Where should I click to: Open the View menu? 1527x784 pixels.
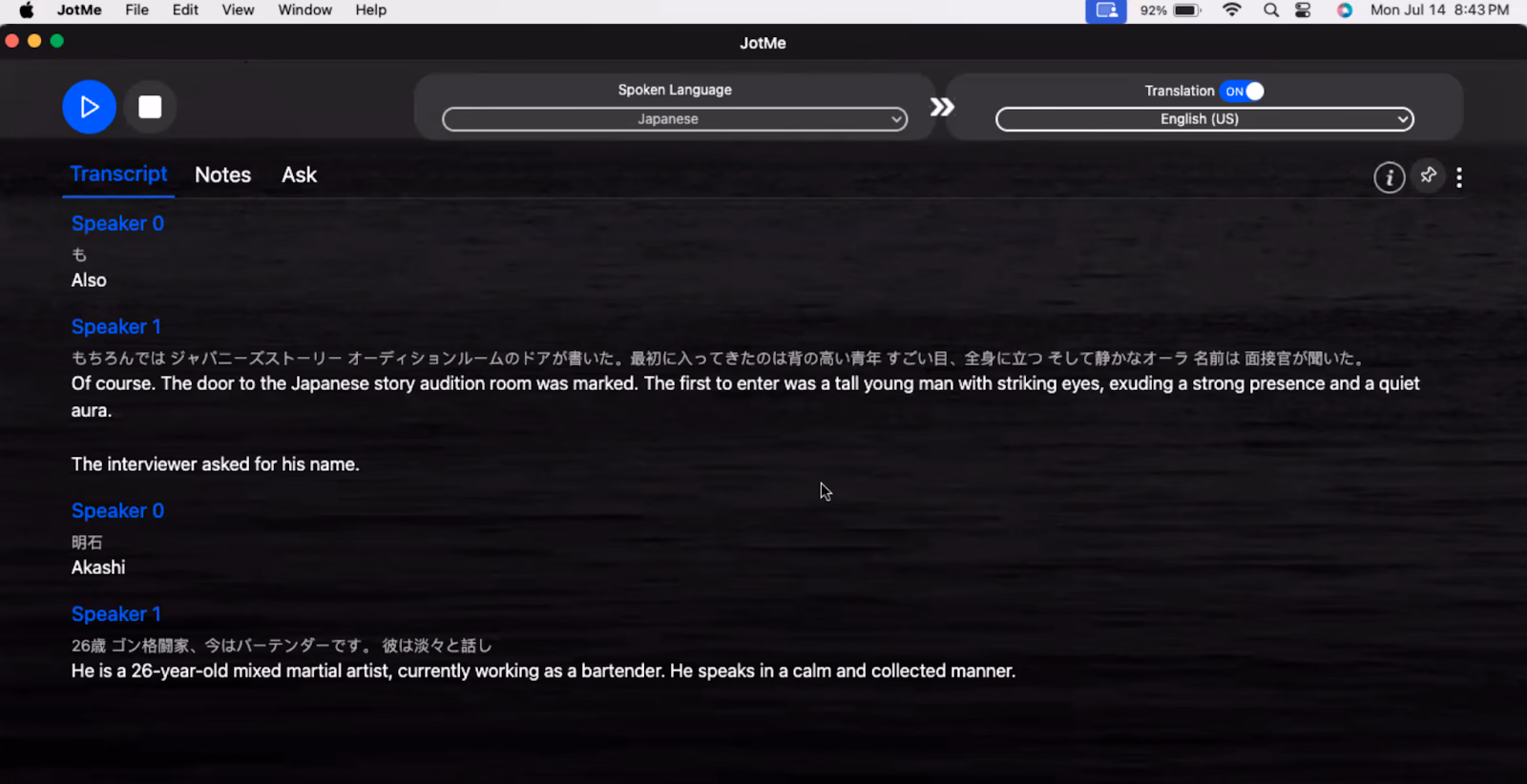point(238,10)
